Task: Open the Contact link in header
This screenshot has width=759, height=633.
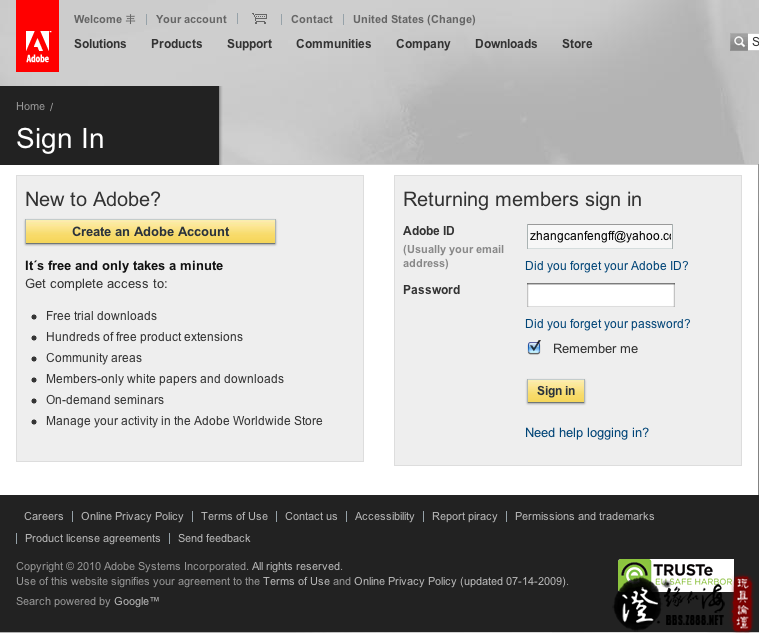Action: (x=312, y=19)
